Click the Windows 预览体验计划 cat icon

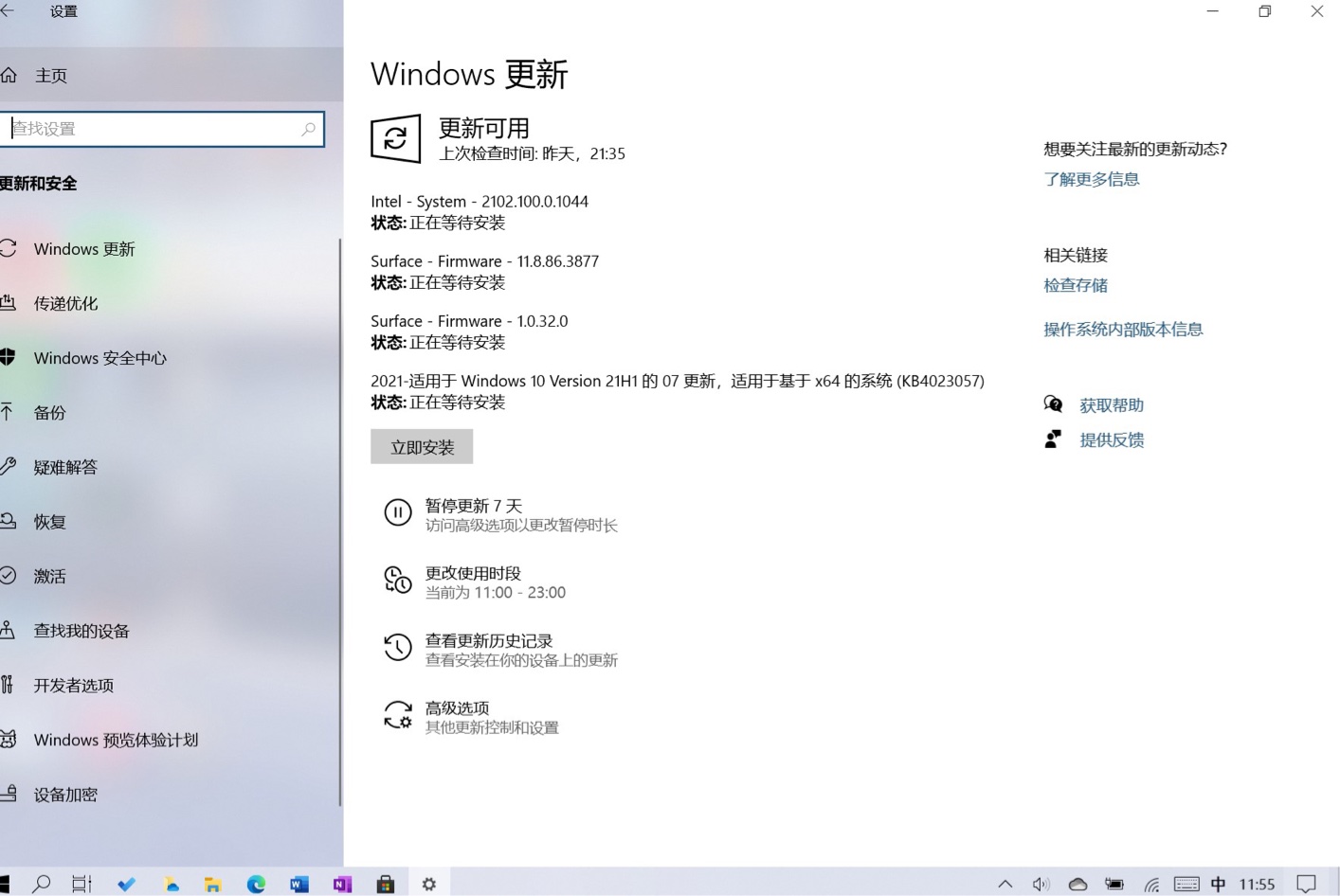coord(9,739)
